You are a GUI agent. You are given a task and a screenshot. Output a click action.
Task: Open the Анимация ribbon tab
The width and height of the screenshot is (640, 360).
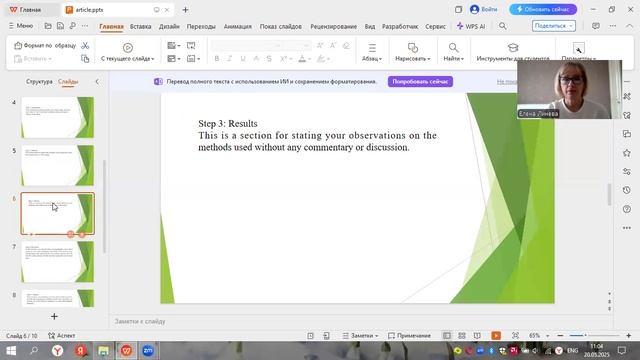[238, 26]
